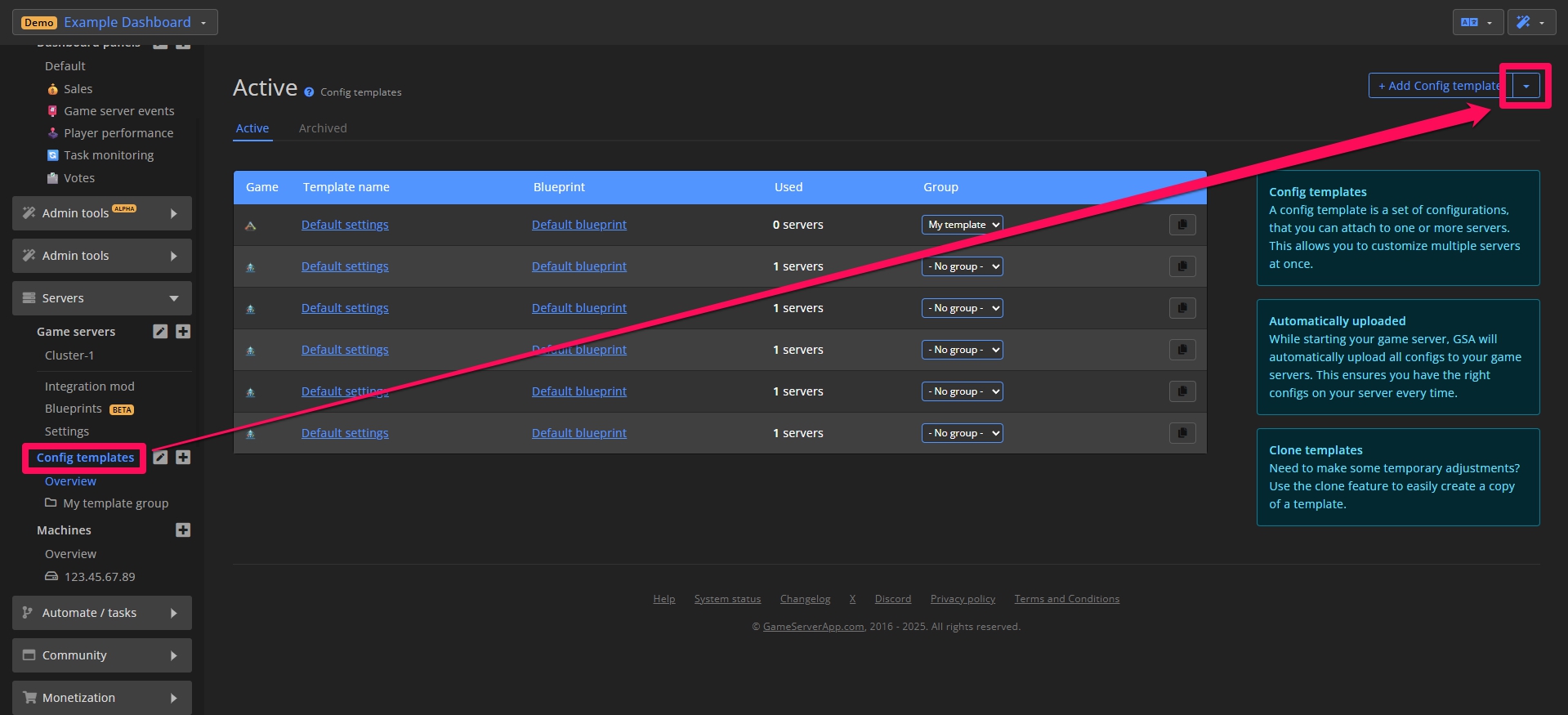Open My template group folder
The image size is (1568, 715).
click(107, 503)
